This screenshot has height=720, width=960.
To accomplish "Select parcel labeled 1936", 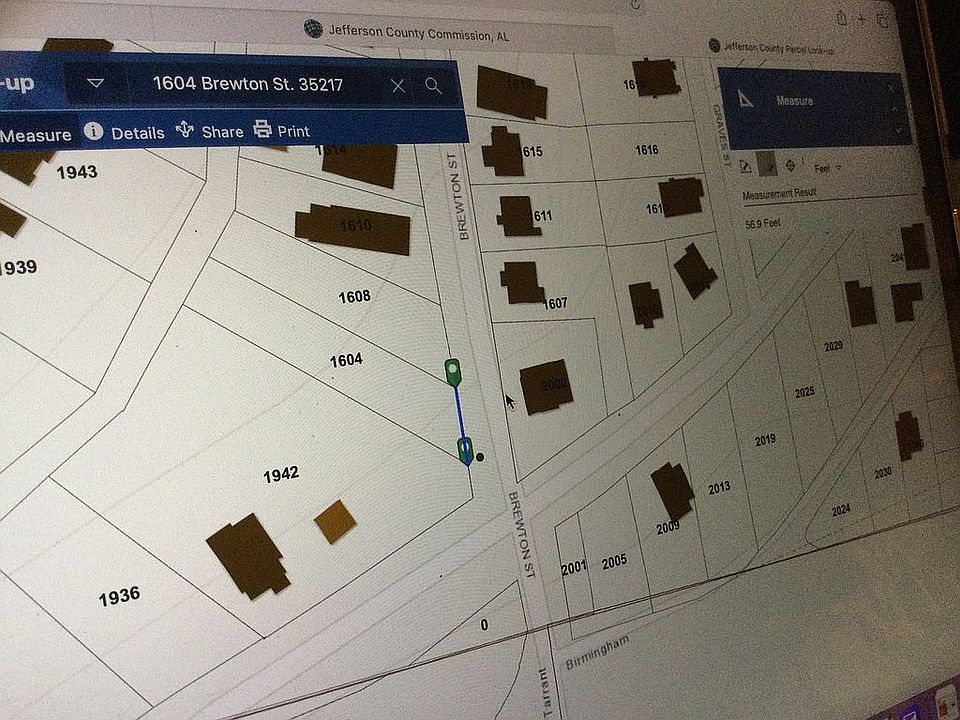I will [119, 596].
